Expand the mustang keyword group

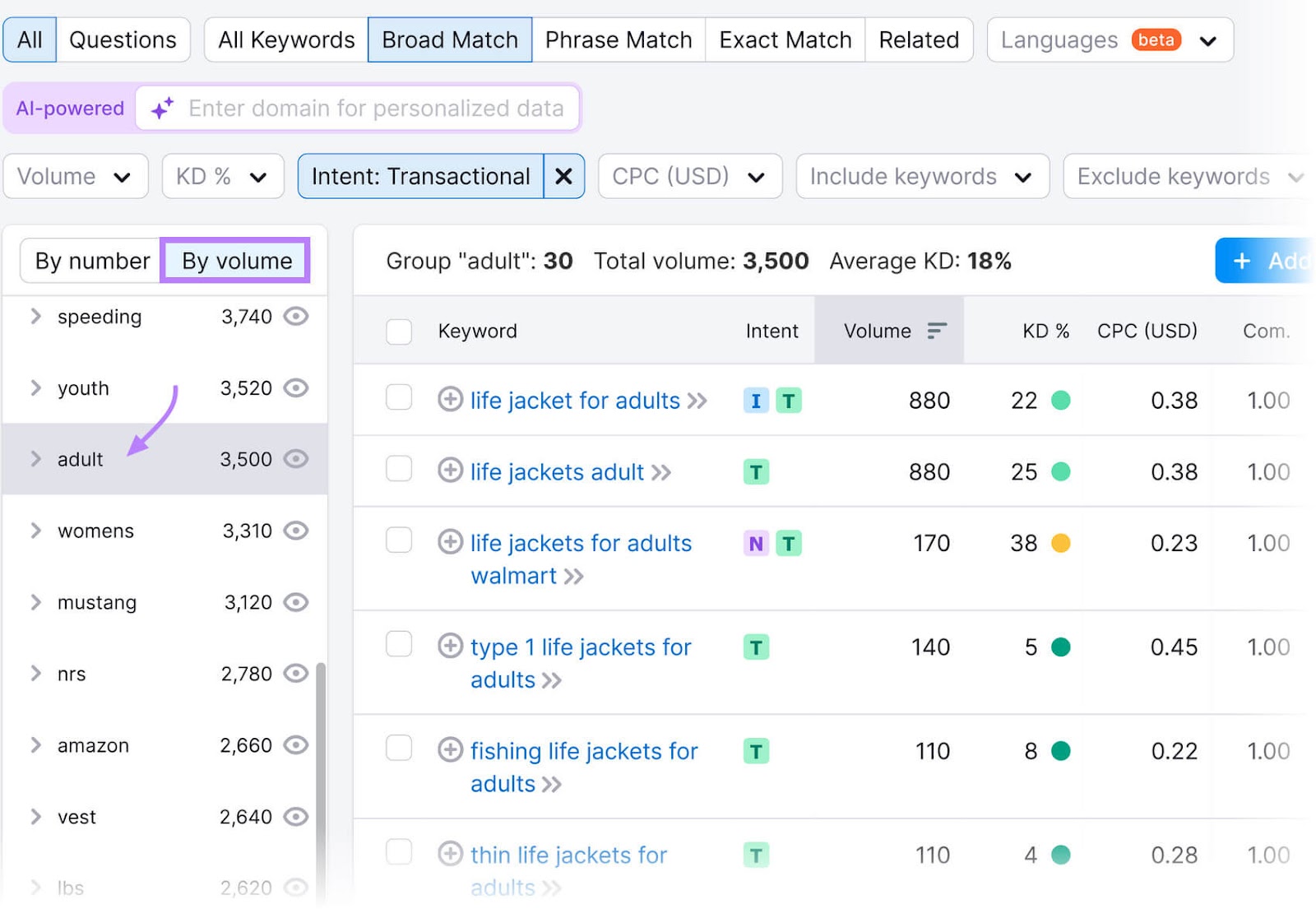coord(35,602)
